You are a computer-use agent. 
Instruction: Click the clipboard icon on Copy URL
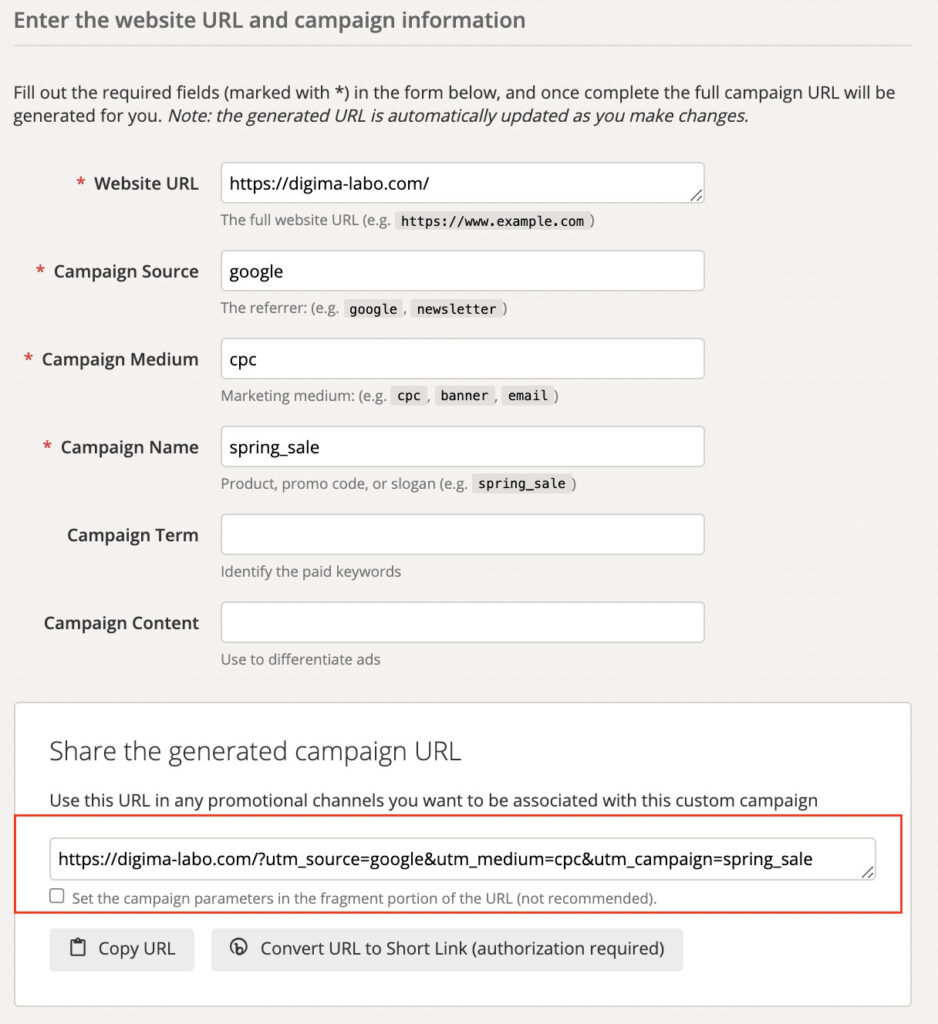click(77, 949)
